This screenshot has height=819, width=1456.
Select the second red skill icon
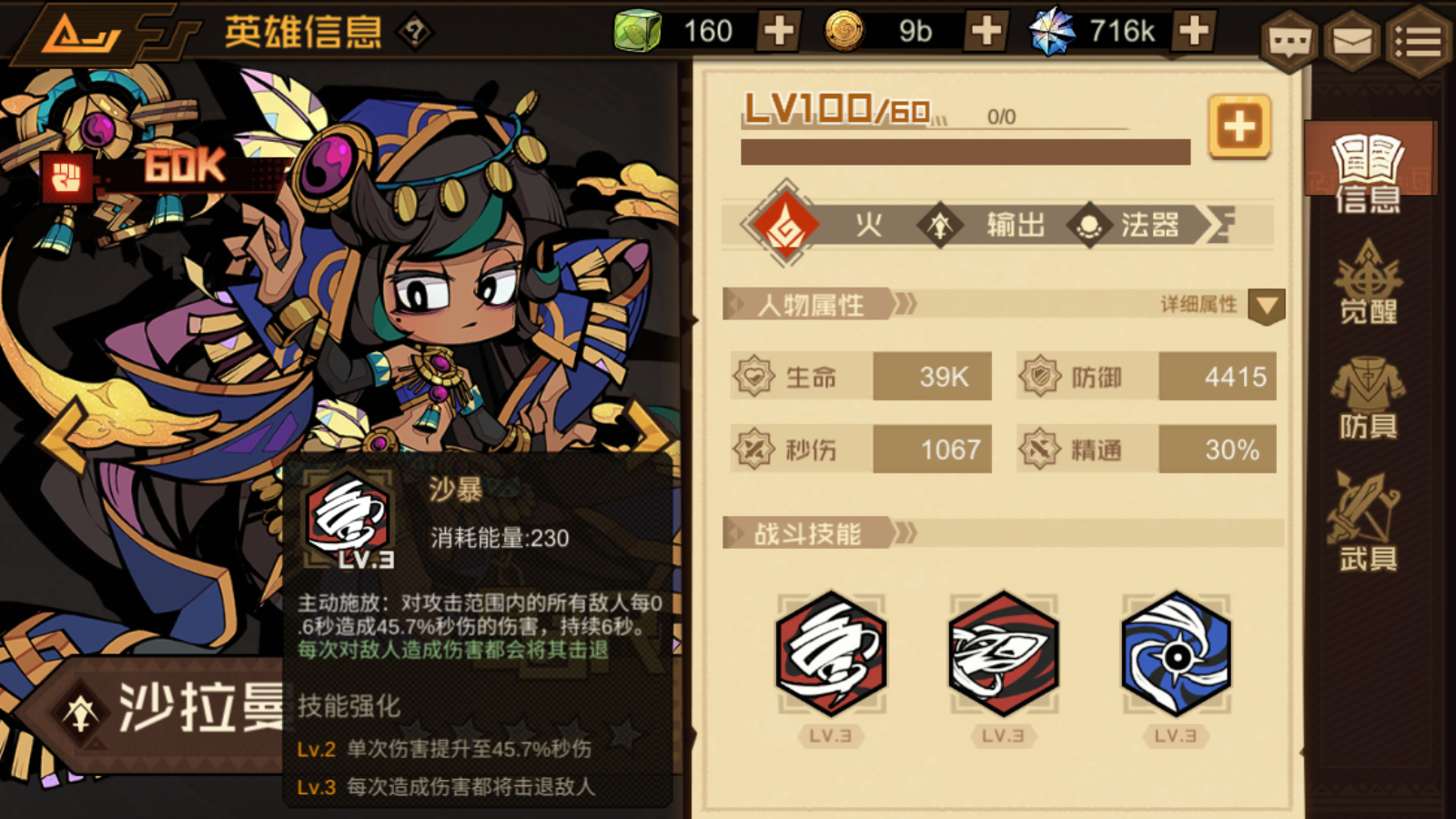(x=1003, y=652)
